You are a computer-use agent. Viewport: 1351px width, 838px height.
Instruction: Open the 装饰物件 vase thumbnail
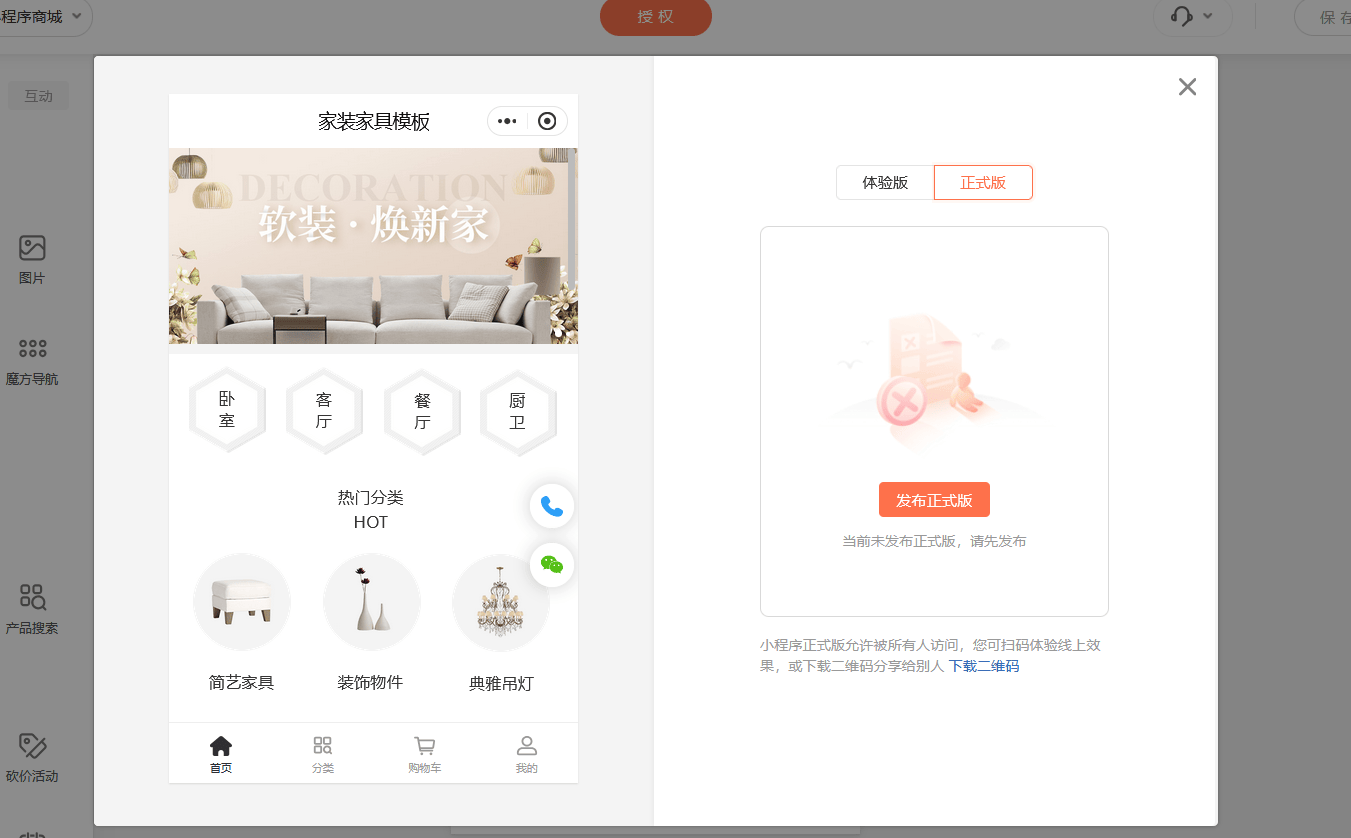click(x=371, y=602)
